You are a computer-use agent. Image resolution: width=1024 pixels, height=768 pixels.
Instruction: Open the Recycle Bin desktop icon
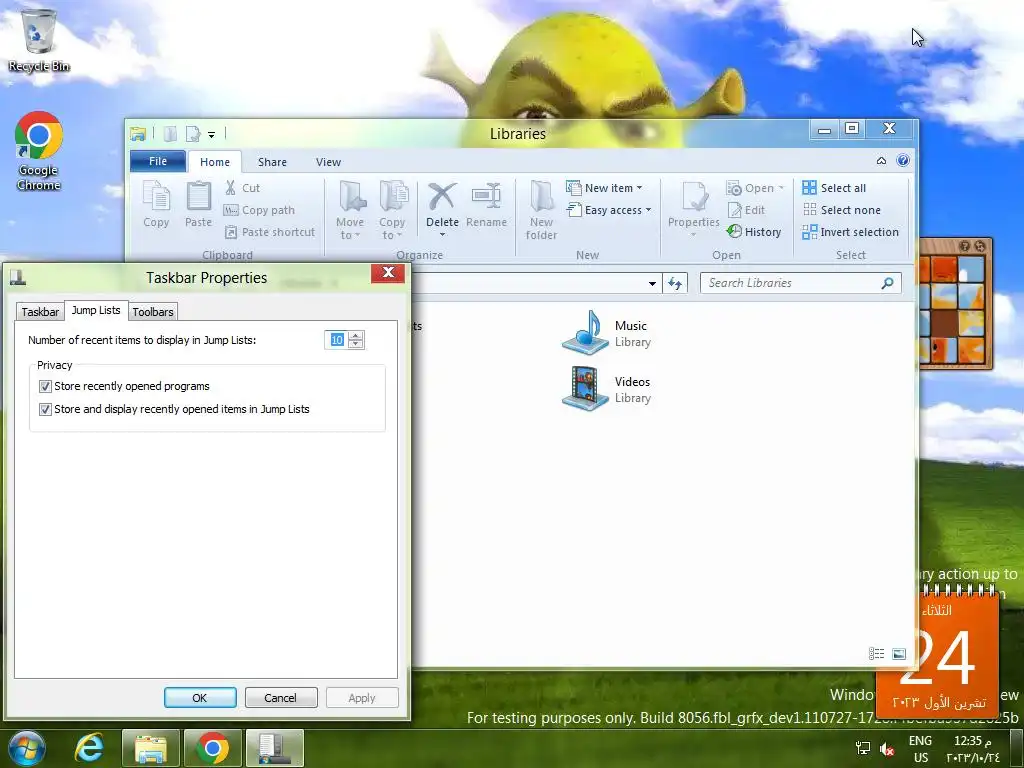click(x=39, y=39)
